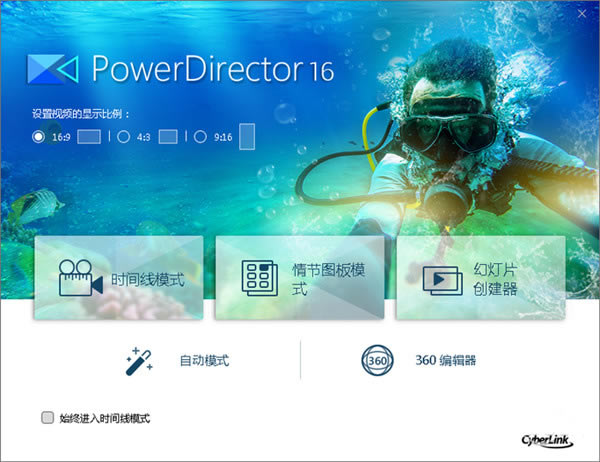Click the 设置视频的显示比例 label
The height and width of the screenshot is (462, 600).
point(81,114)
